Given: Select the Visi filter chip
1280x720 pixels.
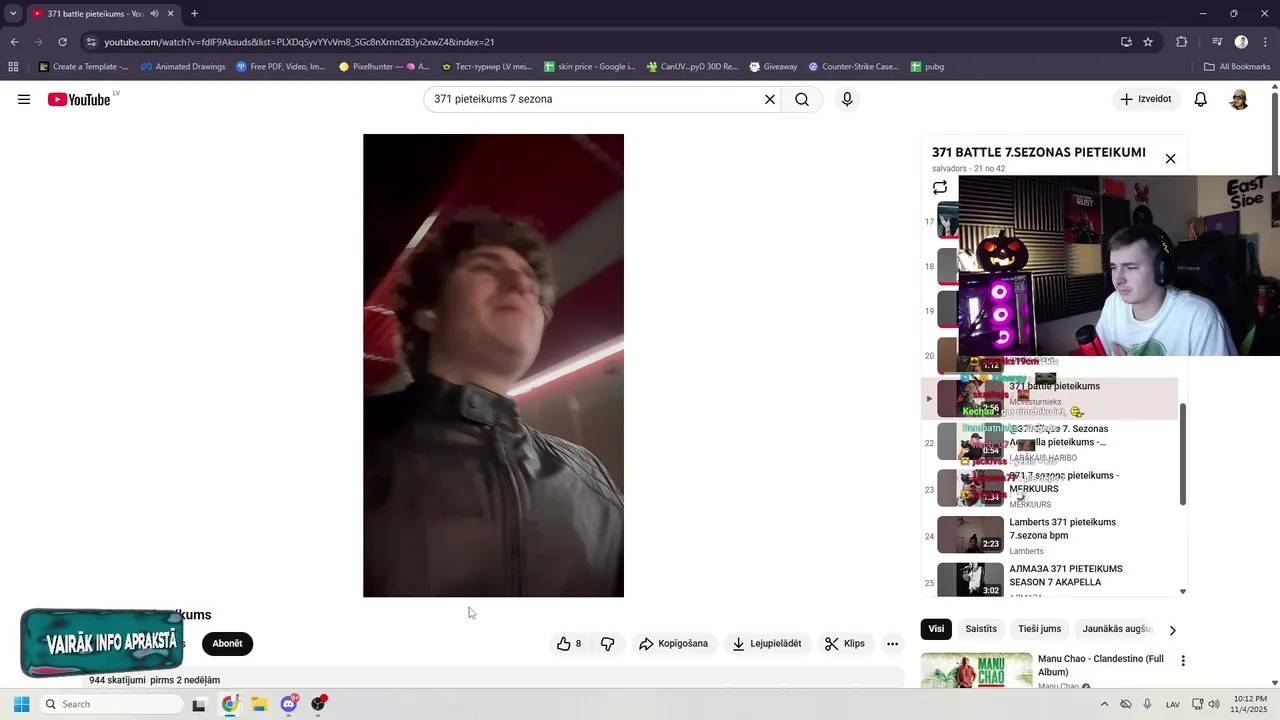Looking at the screenshot, I should pos(936,629).
